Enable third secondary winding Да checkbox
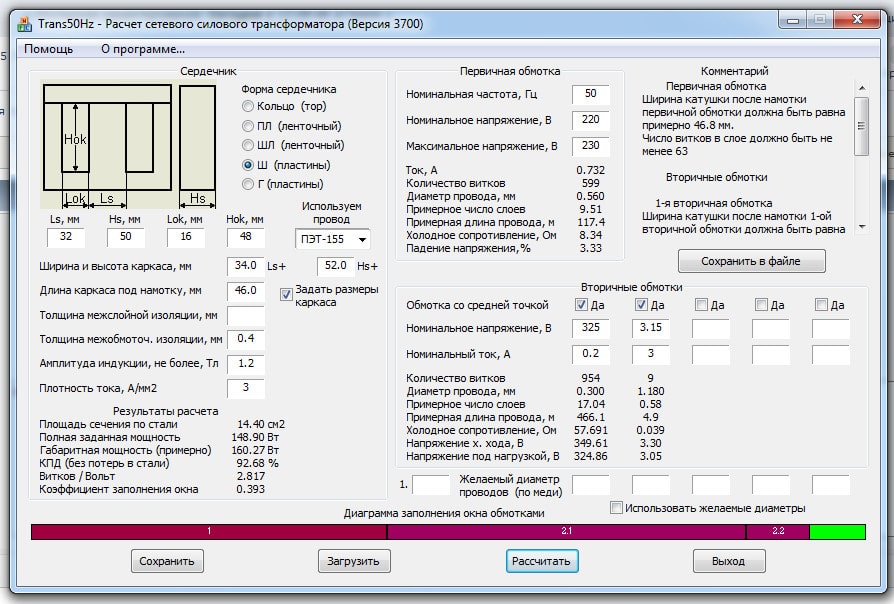 [x=701, y=305]
